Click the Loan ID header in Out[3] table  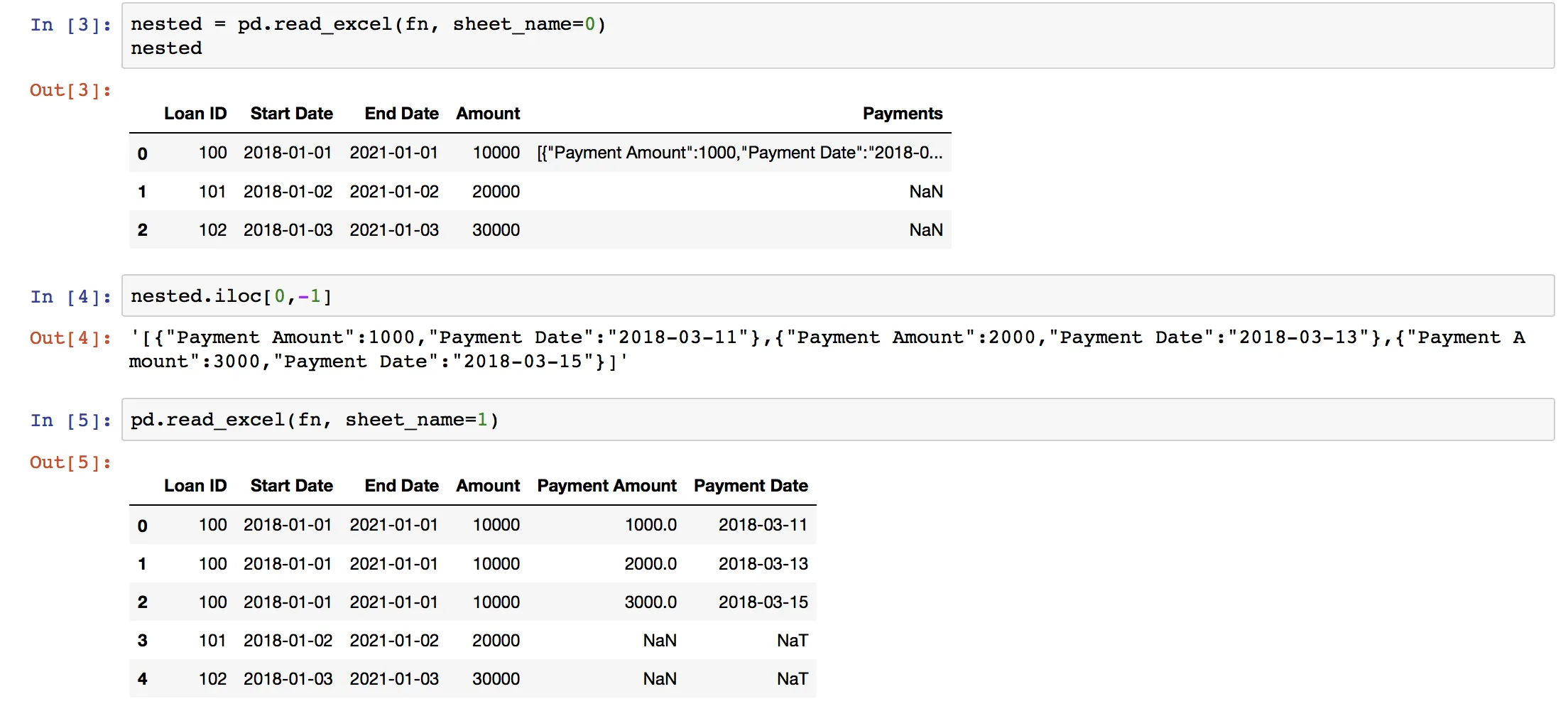[x=195, y=114]
